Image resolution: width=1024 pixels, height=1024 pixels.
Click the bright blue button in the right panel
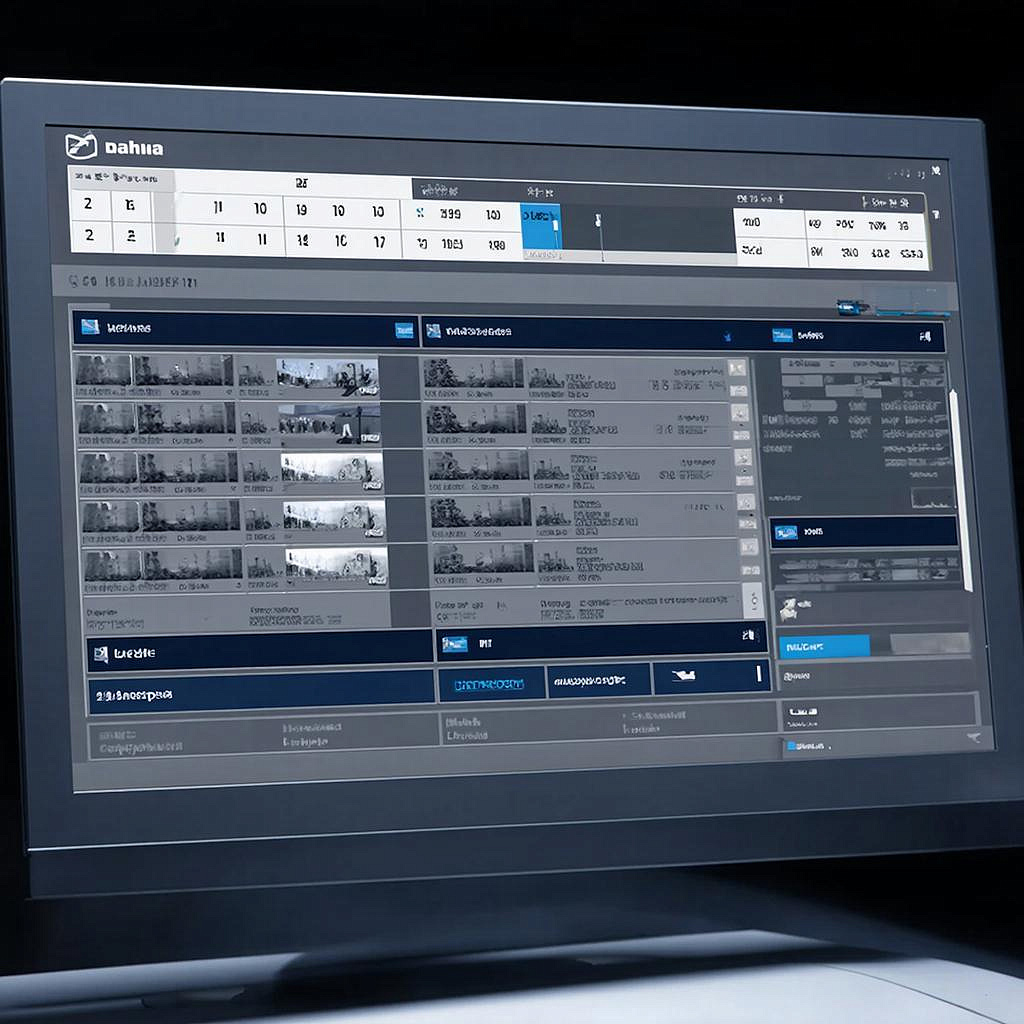pos(824,647)
